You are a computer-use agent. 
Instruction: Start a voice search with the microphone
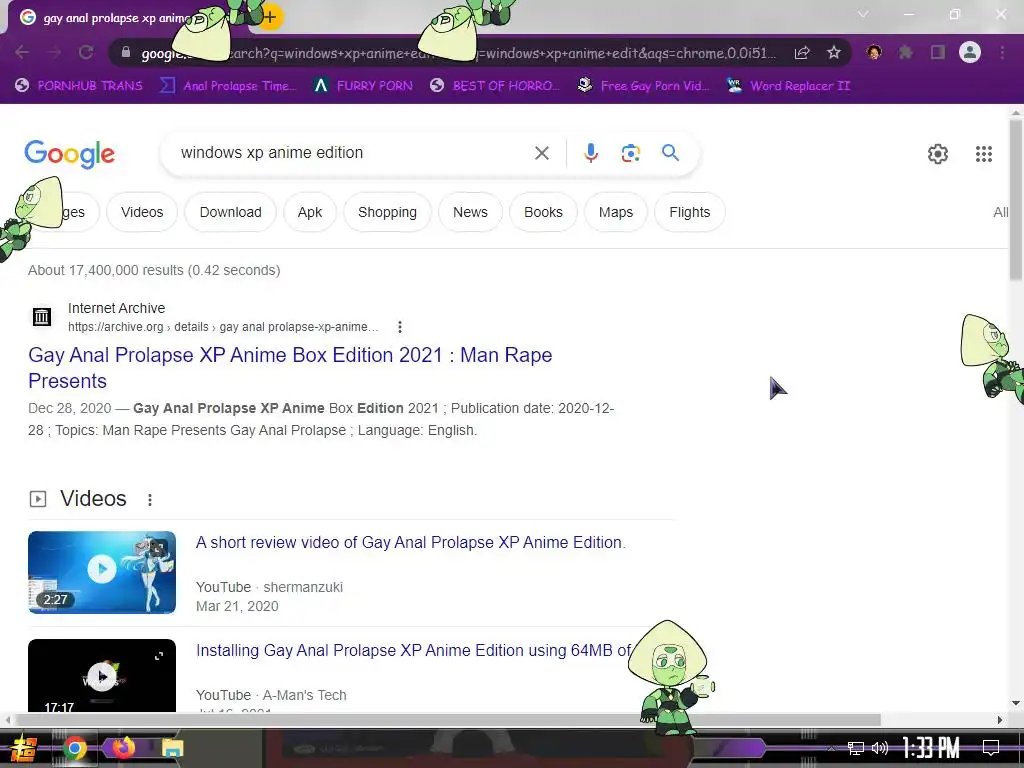pos(590,153)
